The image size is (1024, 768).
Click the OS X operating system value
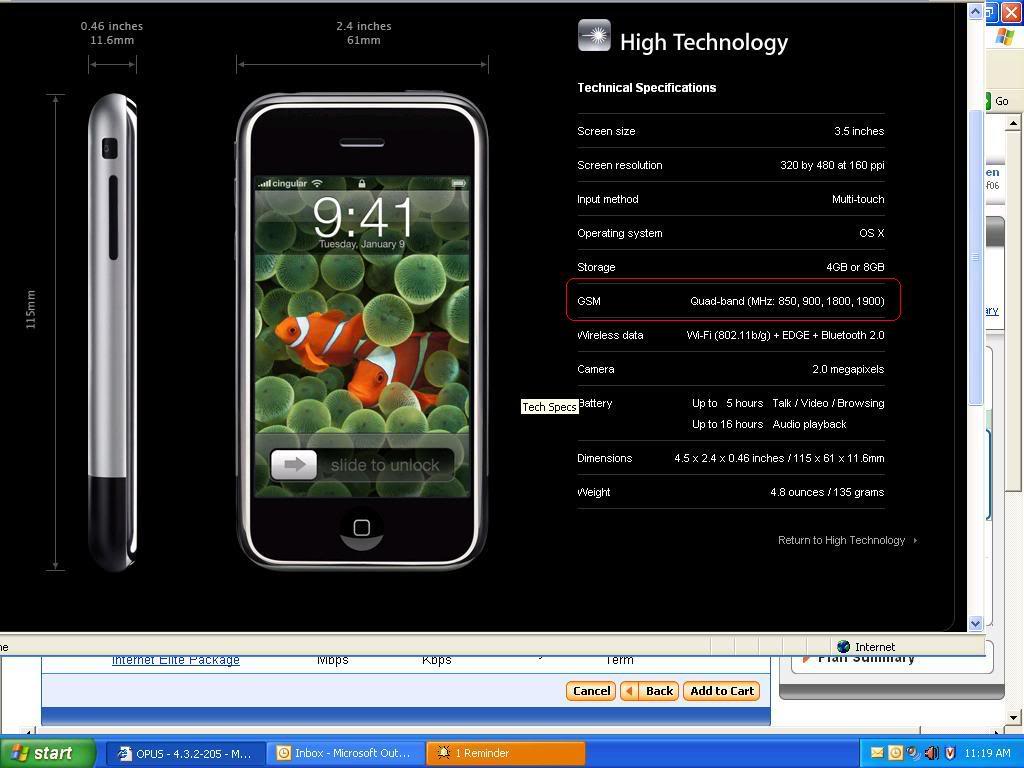(x=871, y=233)
